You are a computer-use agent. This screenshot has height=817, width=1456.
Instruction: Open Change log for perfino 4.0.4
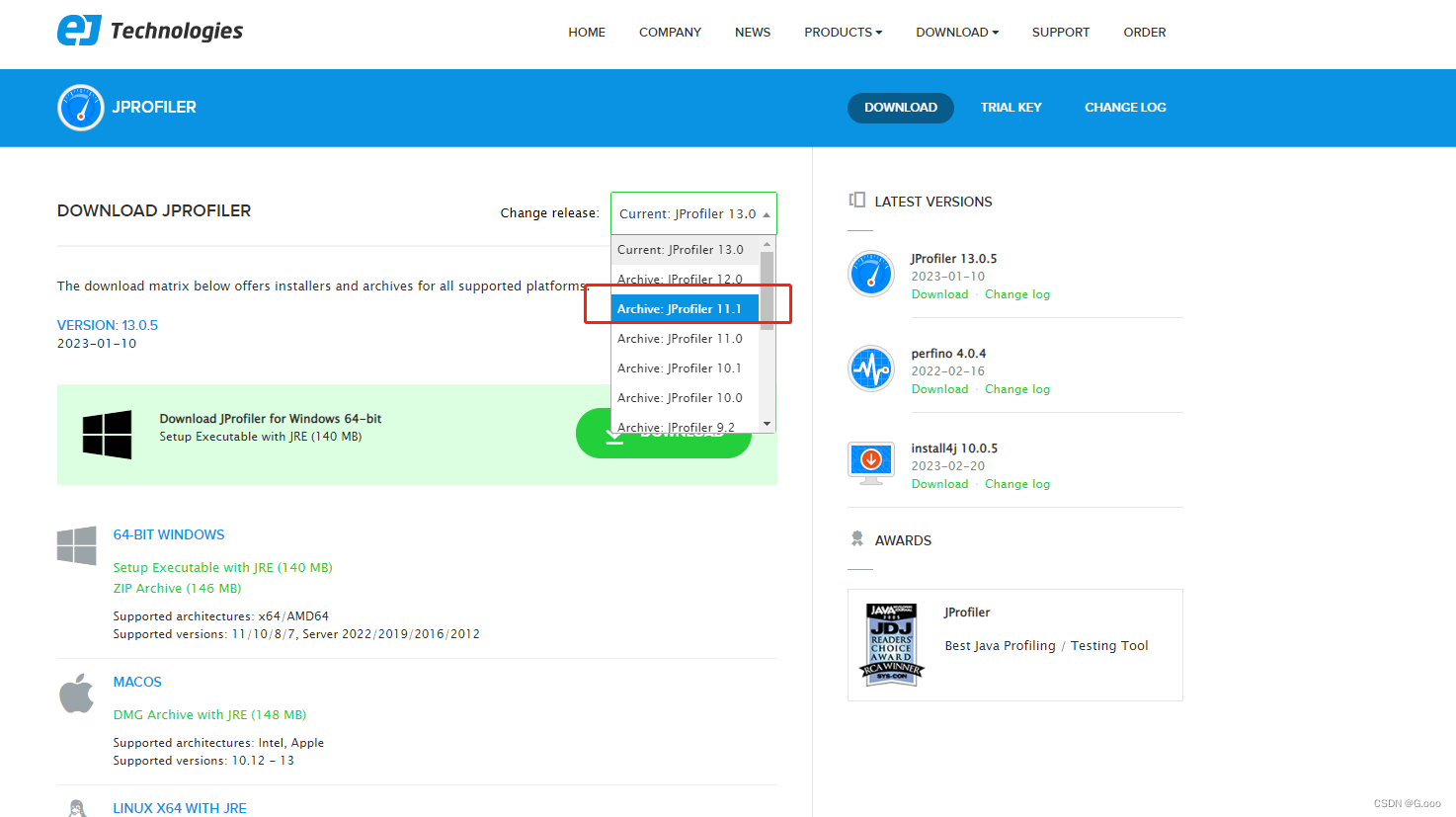click(x=1017, y=389)
